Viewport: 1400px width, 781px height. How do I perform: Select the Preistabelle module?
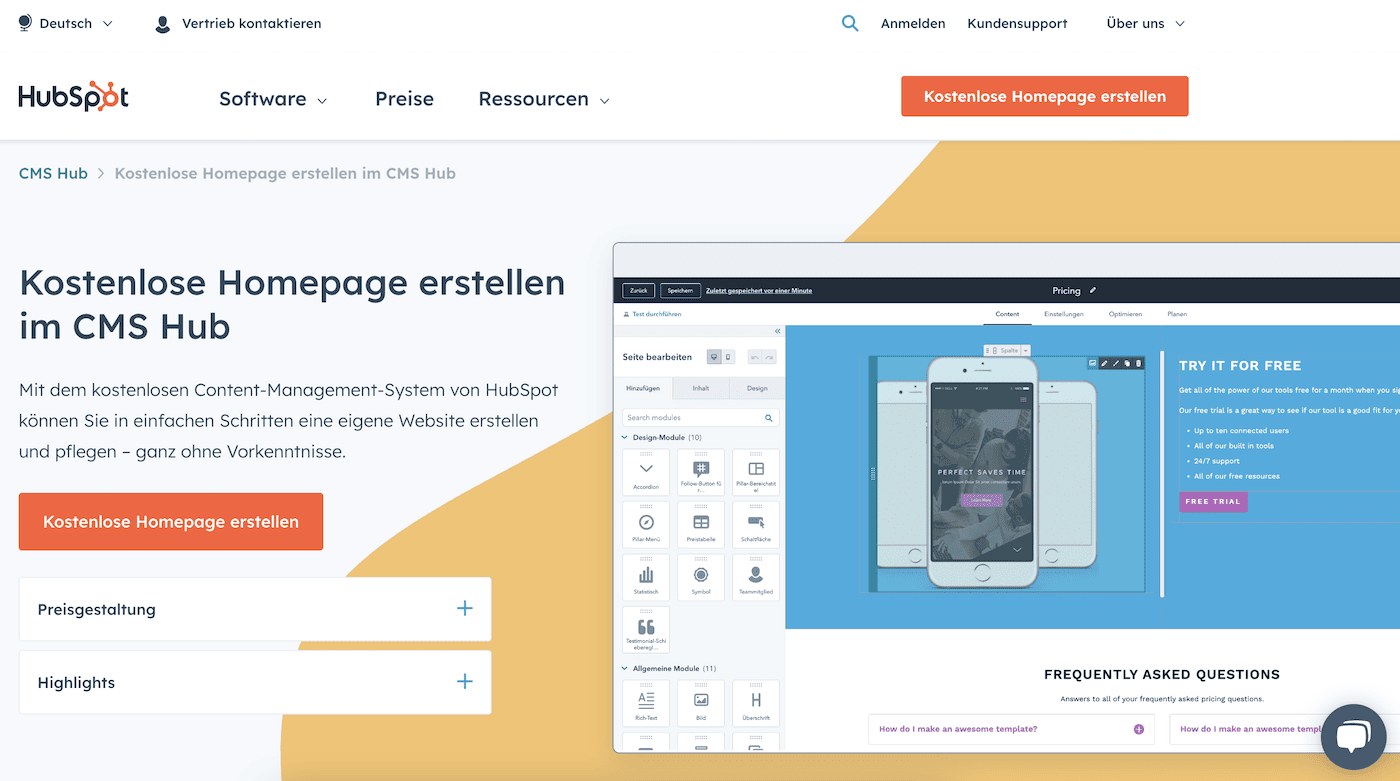coord(701,525)
